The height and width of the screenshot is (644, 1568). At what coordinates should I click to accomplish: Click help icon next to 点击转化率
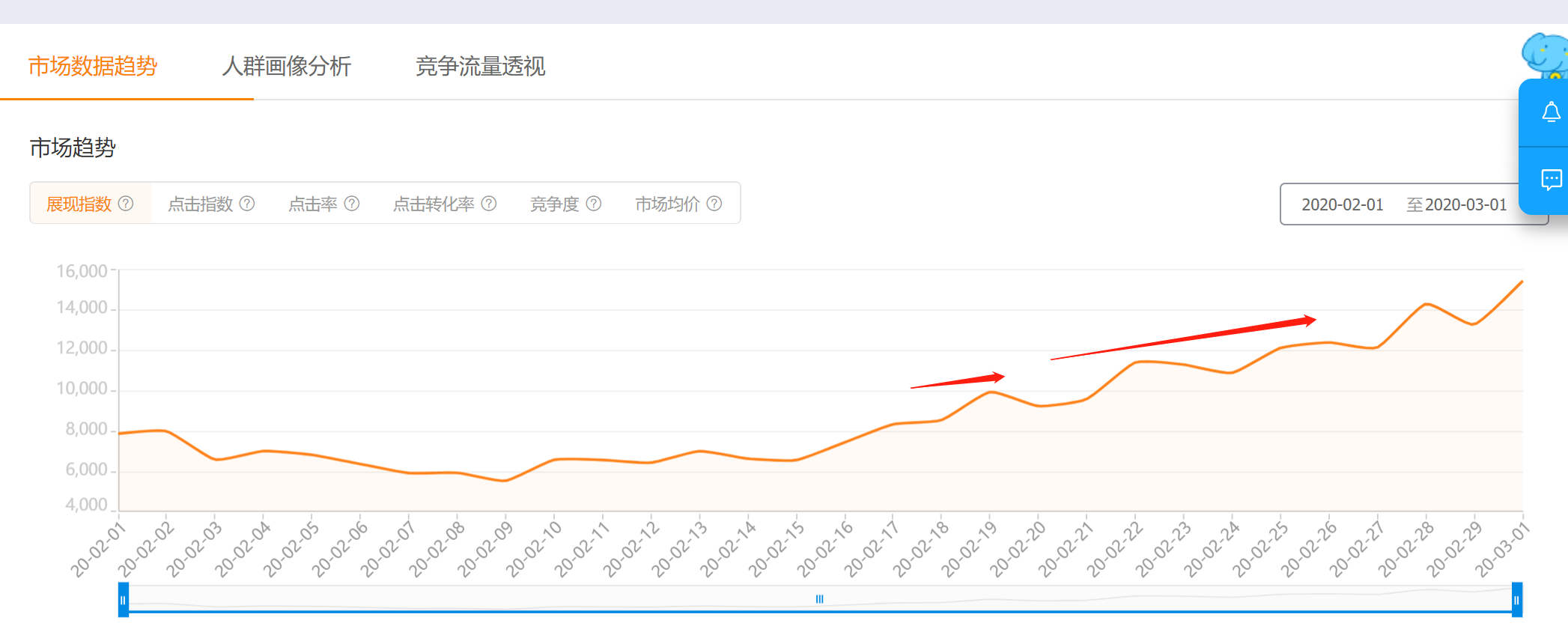489,204
